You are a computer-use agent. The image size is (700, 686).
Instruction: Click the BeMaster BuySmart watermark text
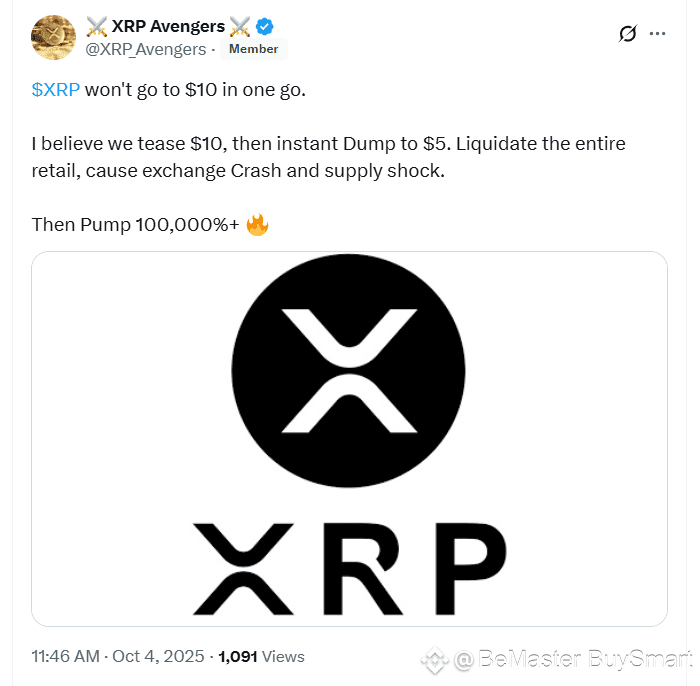click(x=585, y=659)
